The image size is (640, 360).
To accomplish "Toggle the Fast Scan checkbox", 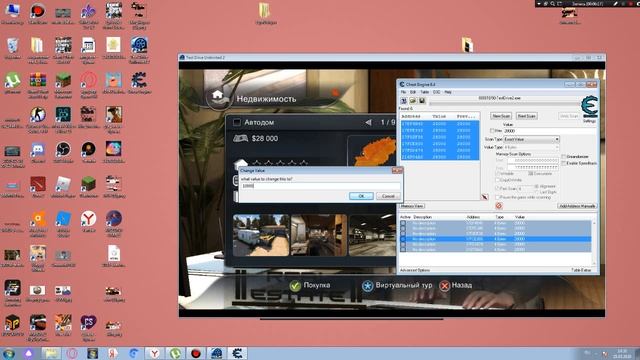I will pyautogui.click(x=498, y=188).
